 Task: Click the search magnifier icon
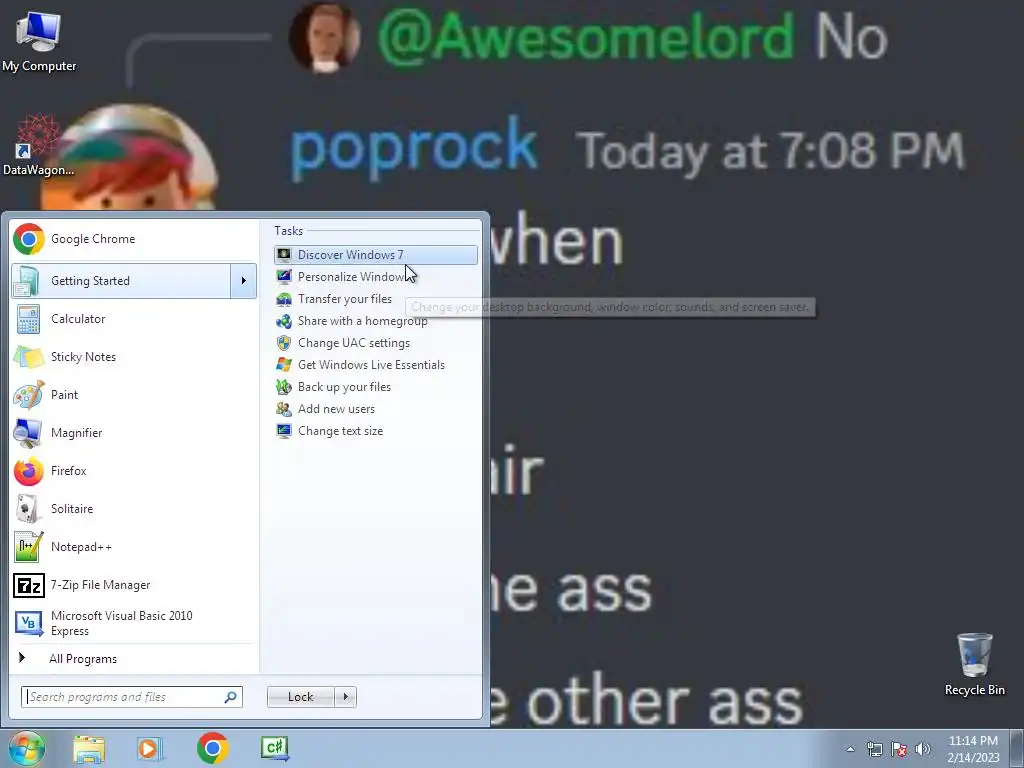(x=231, y=697)
